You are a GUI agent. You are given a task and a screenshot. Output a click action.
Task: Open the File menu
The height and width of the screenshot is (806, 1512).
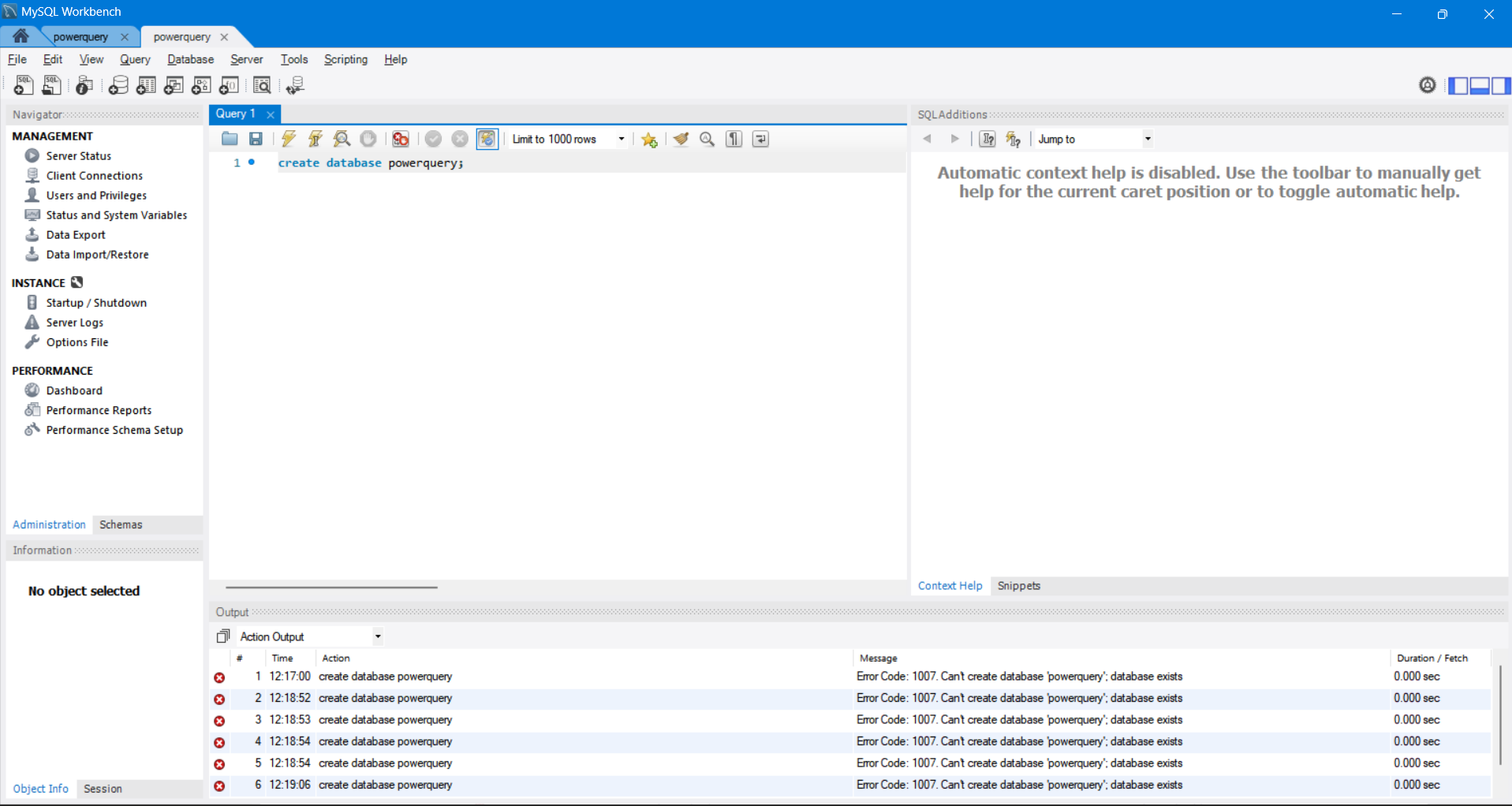pos(17,59)
